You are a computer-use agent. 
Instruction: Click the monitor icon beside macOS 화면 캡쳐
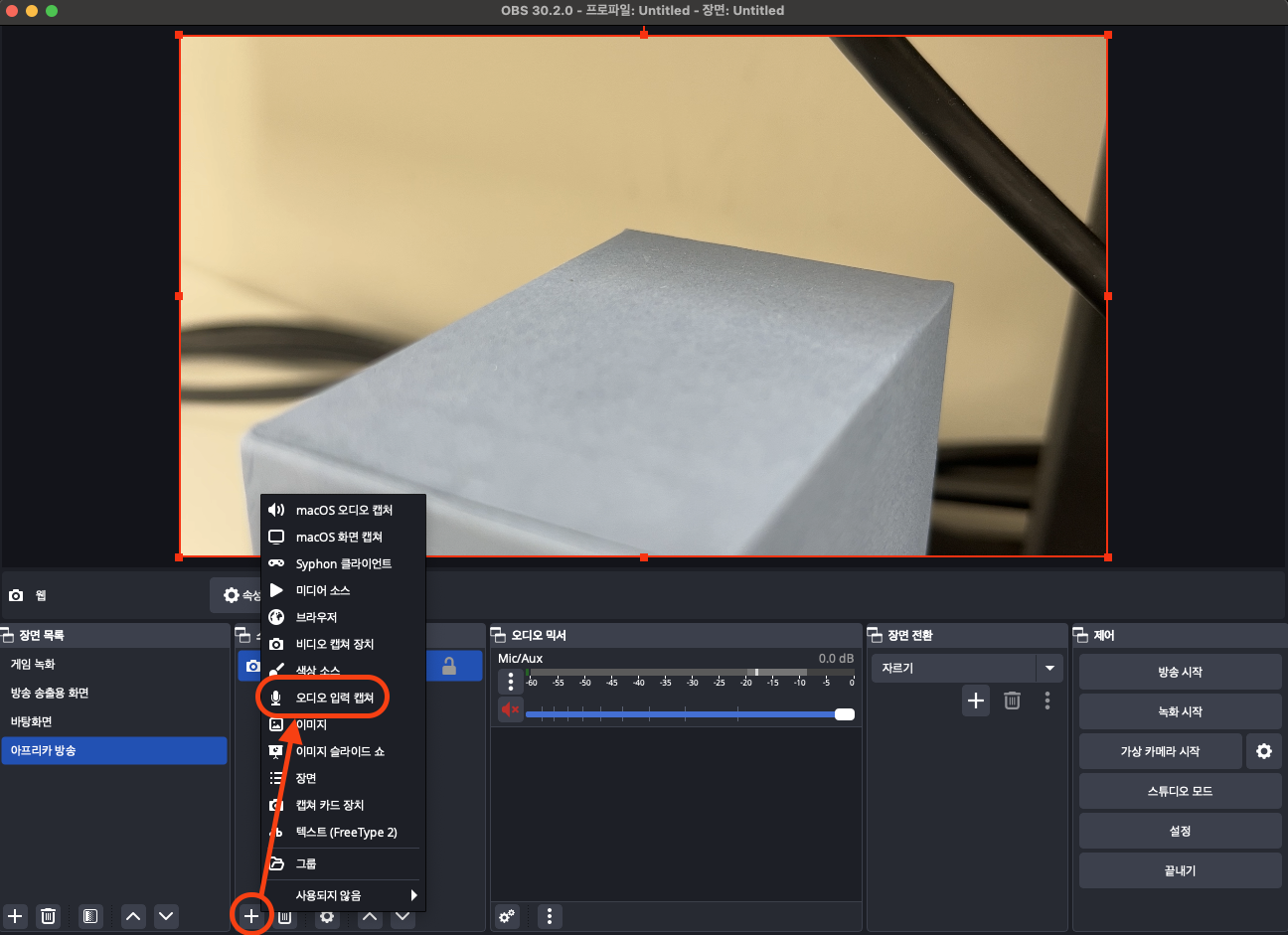tap(276, 537)
